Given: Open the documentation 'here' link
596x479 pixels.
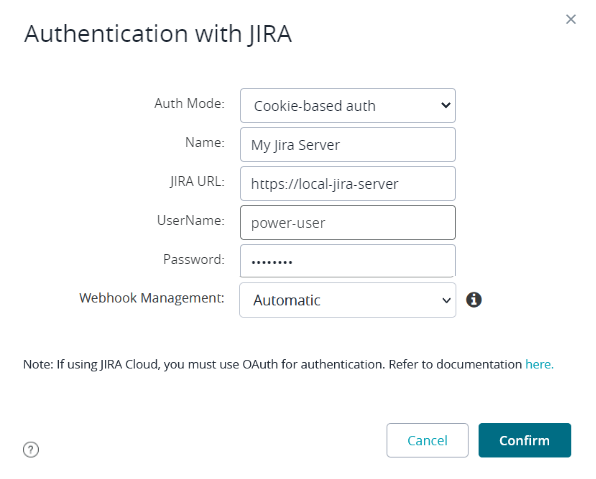Looking at the screenshot, I should (539, 364).
